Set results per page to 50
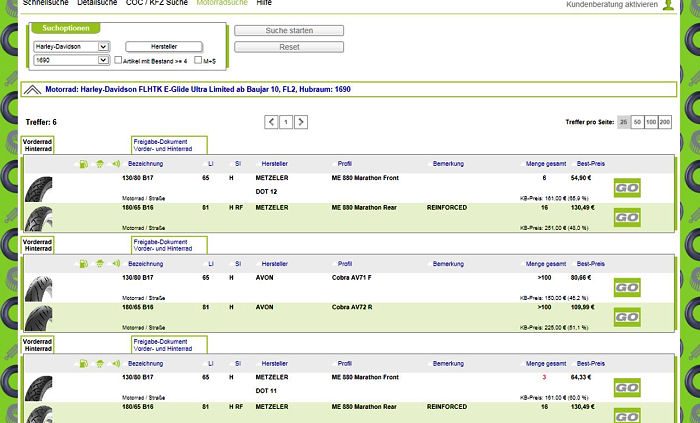This screenshot has width=700, height=423. pyautogui.click(x=637, y=122)
